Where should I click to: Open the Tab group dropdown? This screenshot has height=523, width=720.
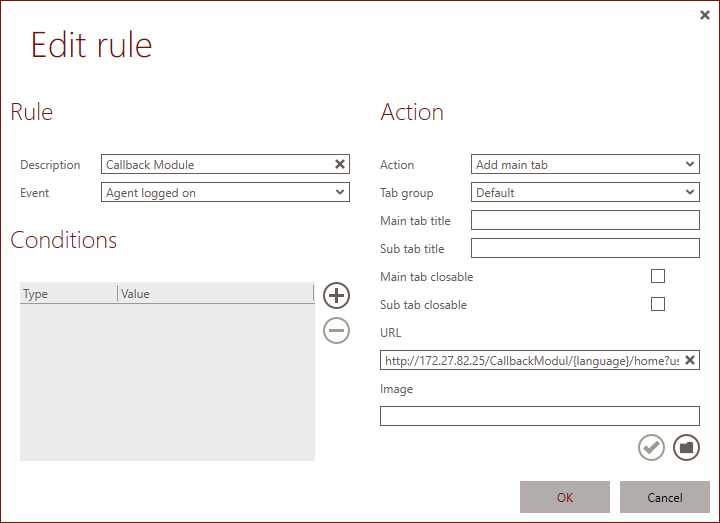point(585,193)
